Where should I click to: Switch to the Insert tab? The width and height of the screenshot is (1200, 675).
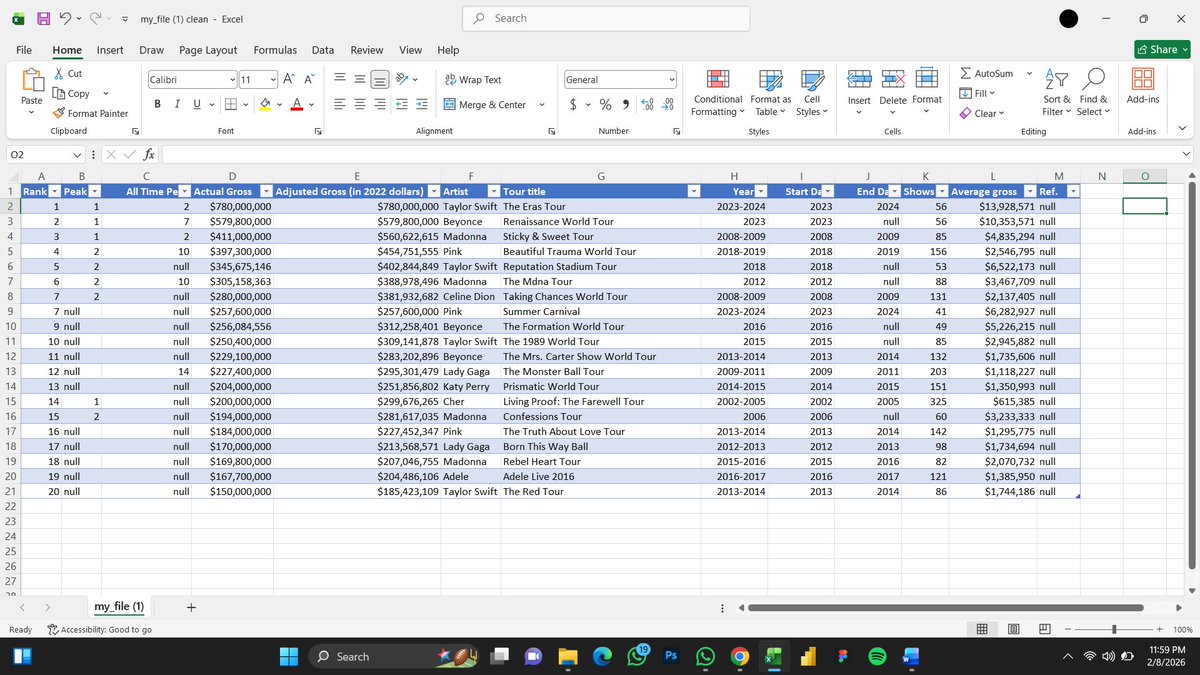click(x=110, y=50)
